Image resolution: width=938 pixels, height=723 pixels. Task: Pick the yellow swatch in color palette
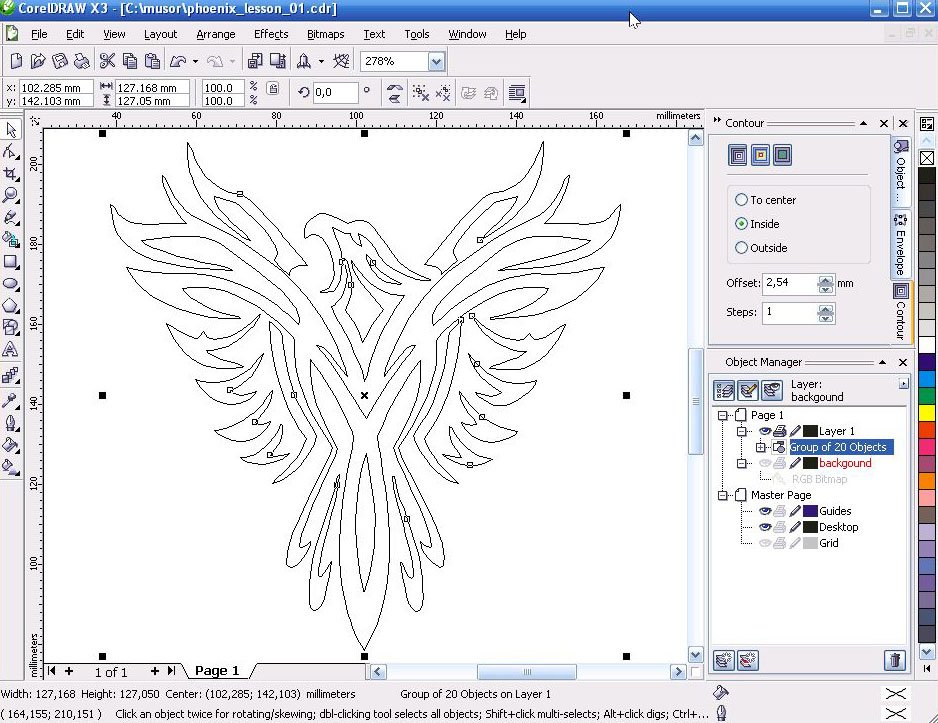click(926, 412)
